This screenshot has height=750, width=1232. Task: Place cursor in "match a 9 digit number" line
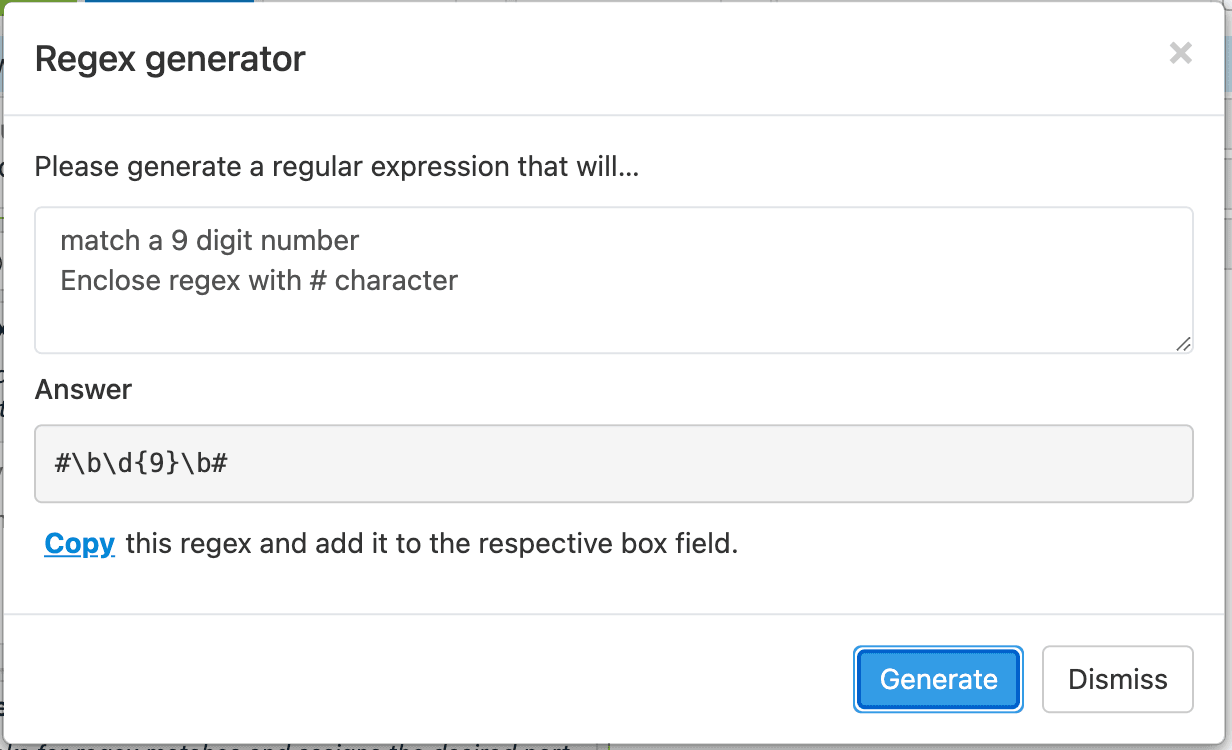[x=209, y=241]
